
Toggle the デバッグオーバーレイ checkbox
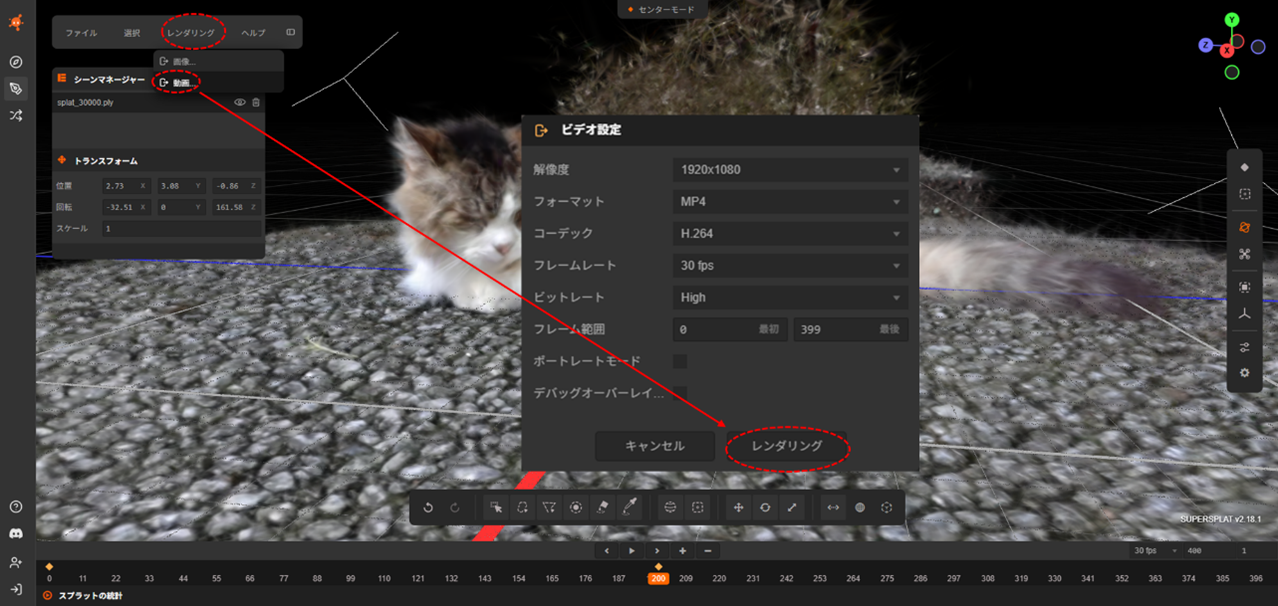coord(680,393)
